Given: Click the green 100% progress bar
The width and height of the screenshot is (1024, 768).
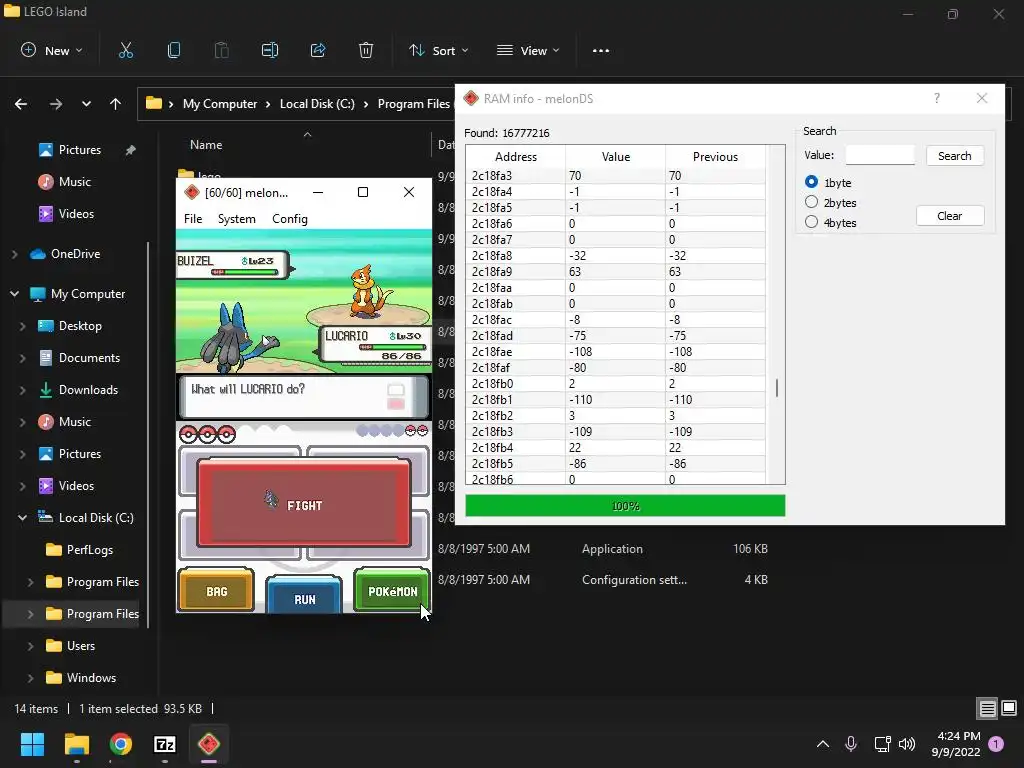Looking at the screenshot, I should coord(625,505).
